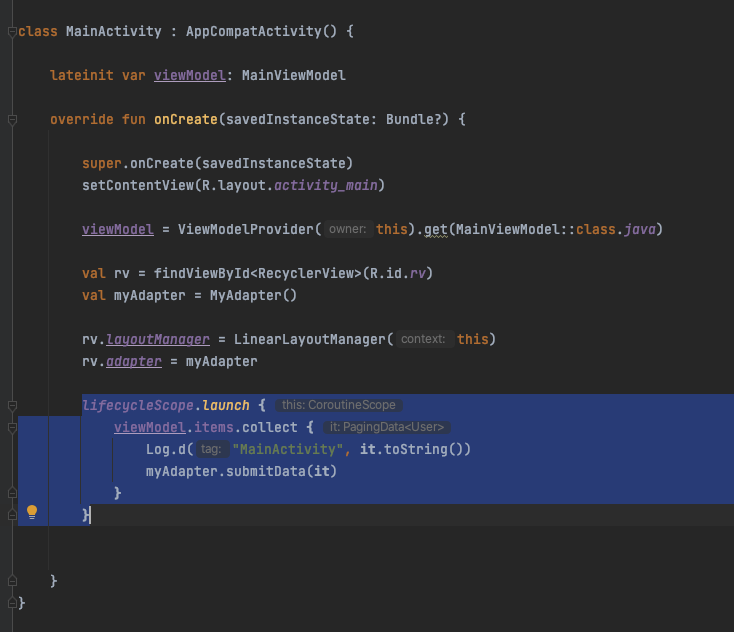Click 'super' keyword
Image resolution: width=734 pixels, height=632 pixels.
(102, 163)
